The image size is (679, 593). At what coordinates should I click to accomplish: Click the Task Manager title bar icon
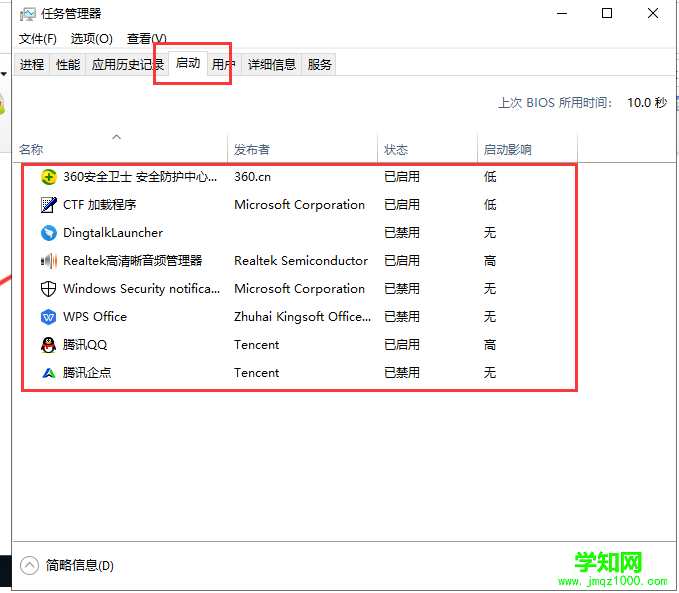27,14
